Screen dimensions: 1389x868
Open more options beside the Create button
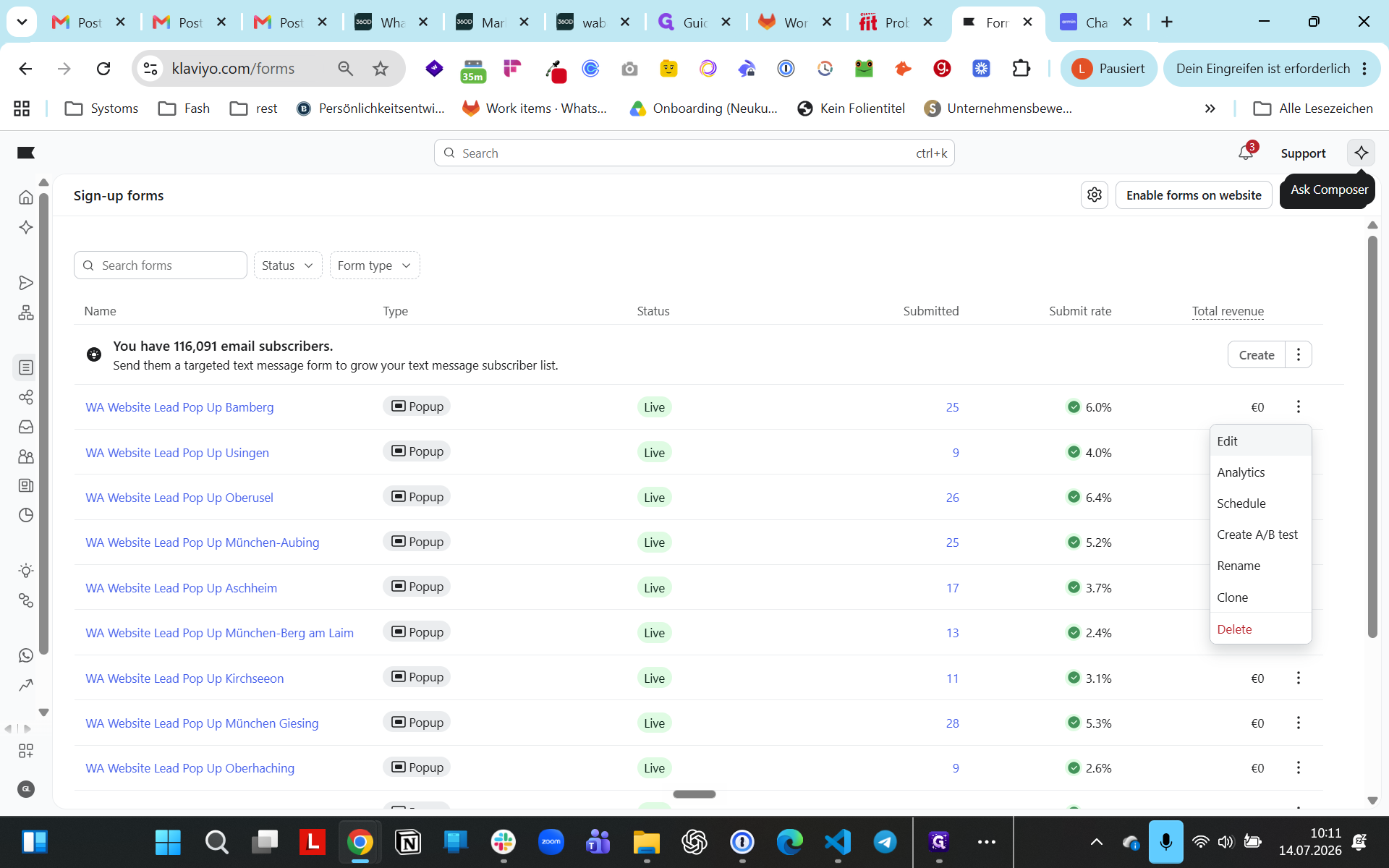[1299, 354]
